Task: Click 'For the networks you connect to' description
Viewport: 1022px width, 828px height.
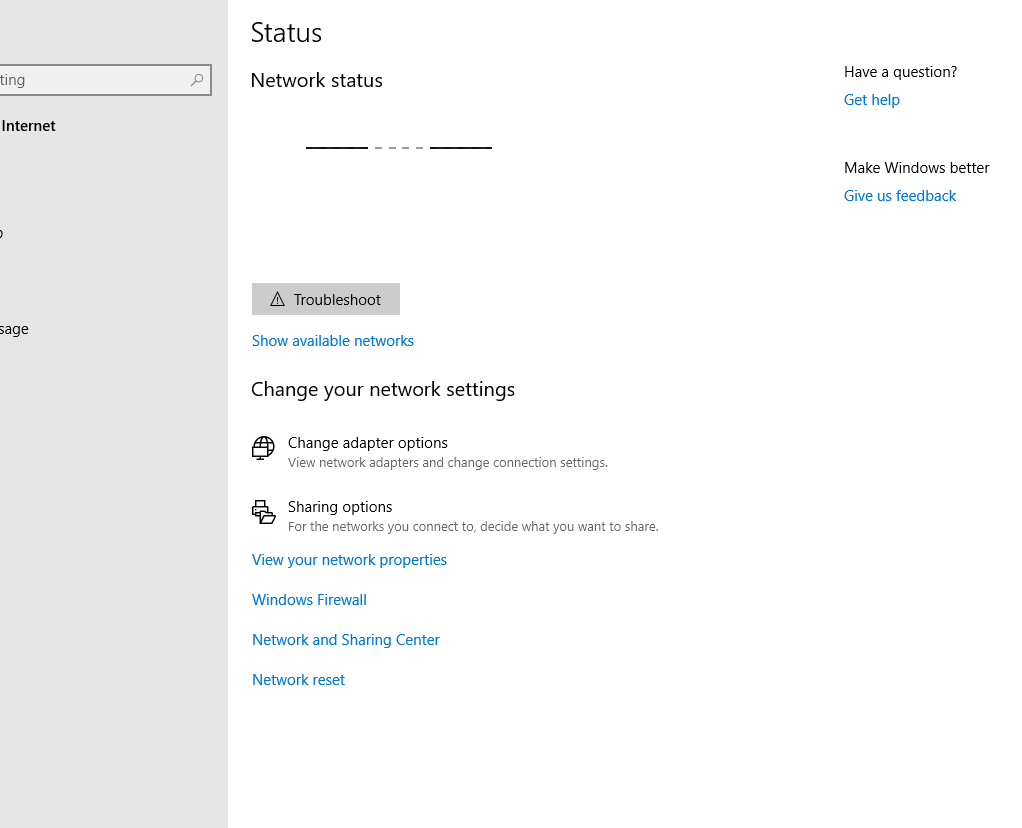Action: [473, 526]
